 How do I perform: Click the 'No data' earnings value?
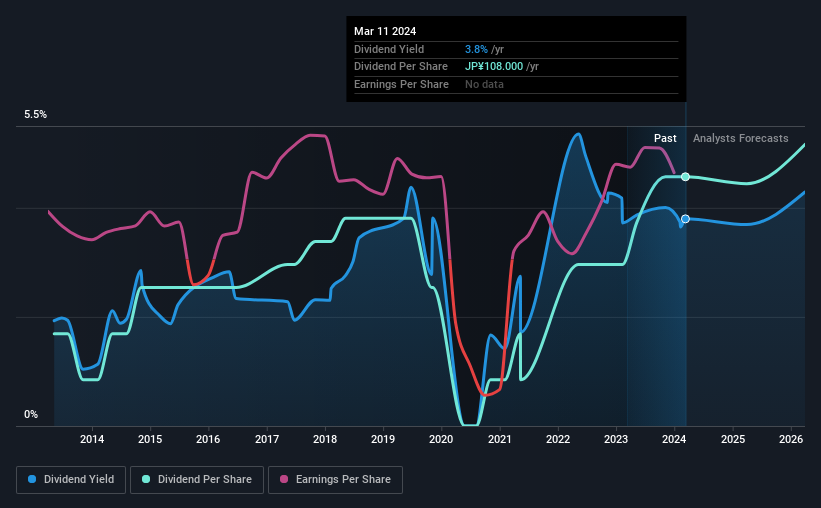(484, 84)
